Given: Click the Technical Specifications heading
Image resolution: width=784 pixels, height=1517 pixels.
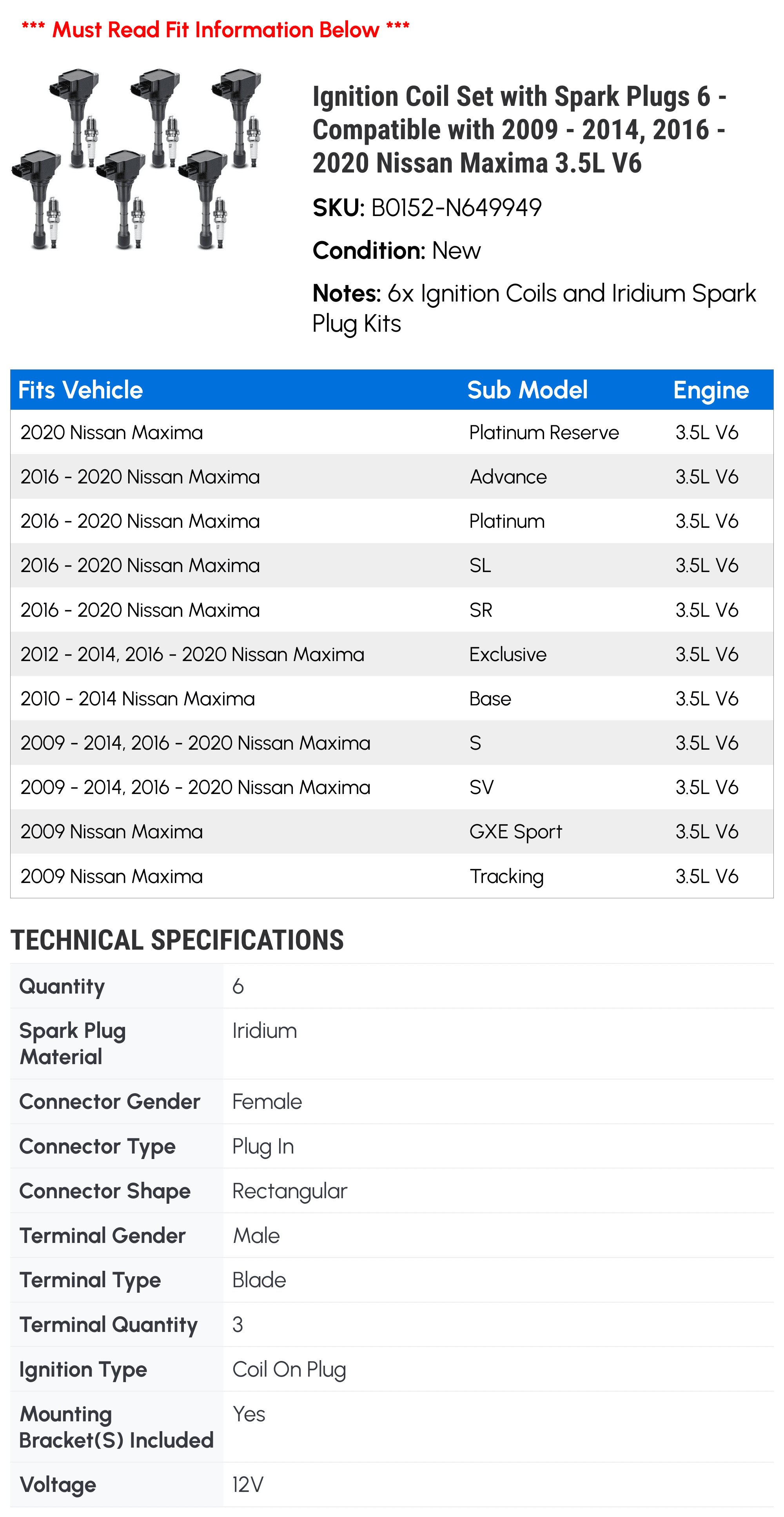Looking at the screenshot, I should tap(177, 940).
